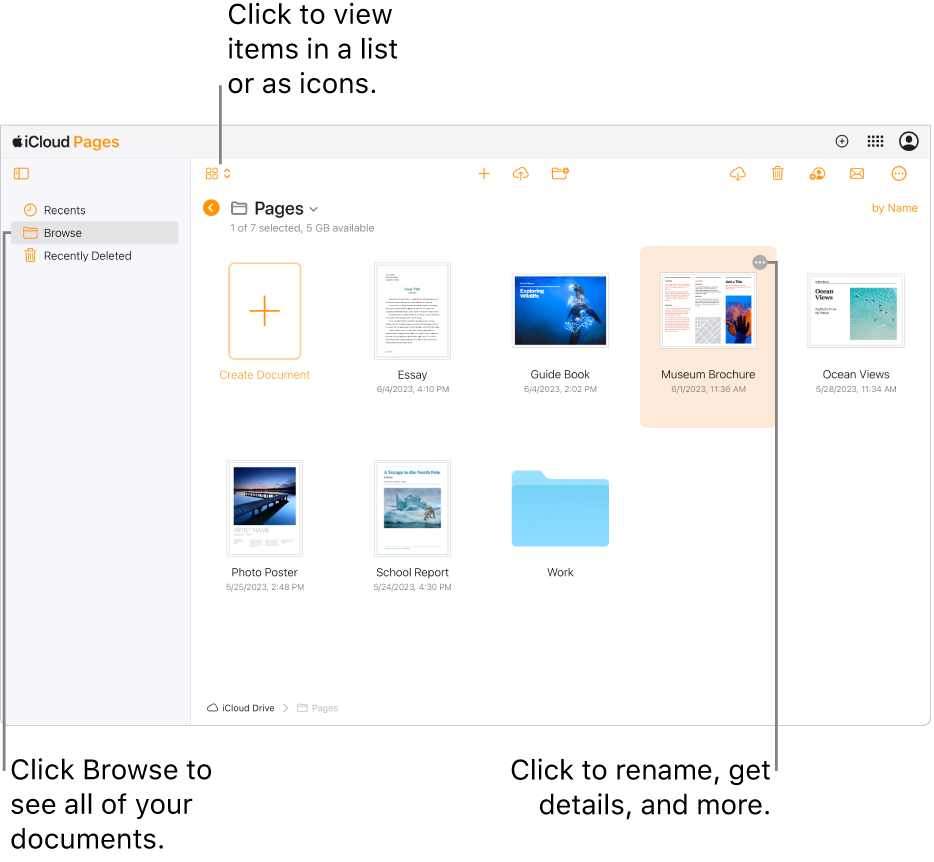Screen dimensions: 934x862
Task: Open the iCloud app launcher grid
Action: pyautogui.click(x=875, y=142)
